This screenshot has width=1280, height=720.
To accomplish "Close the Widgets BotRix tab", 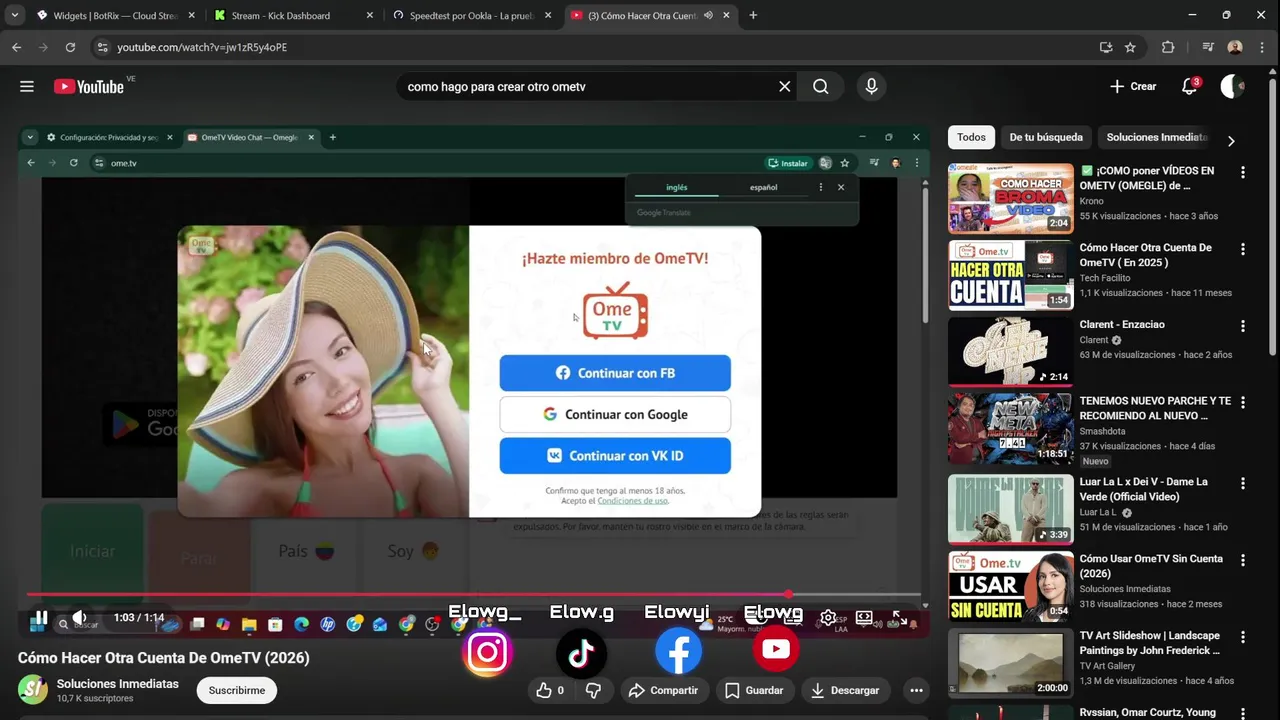I will coord(191,16).
